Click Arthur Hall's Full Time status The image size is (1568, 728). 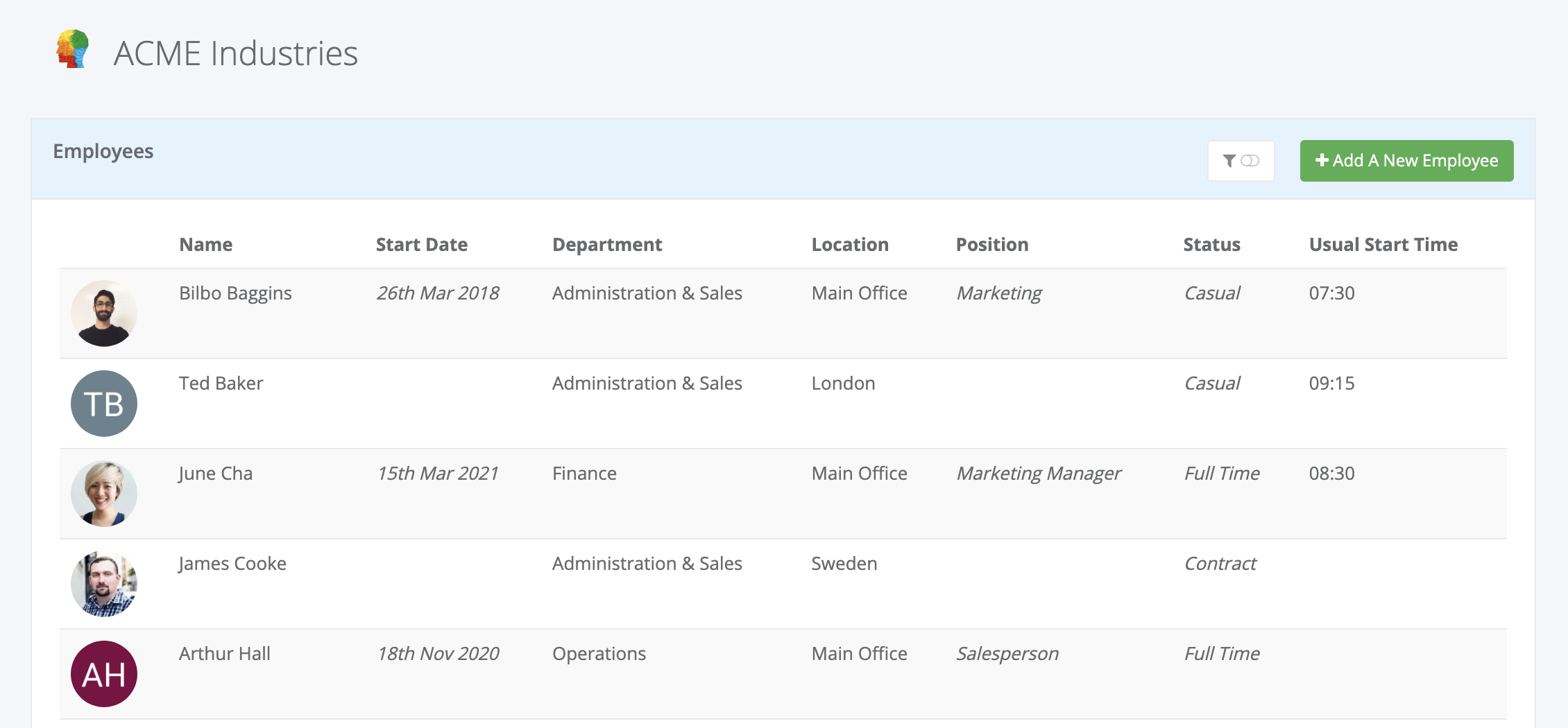pos(1222,654)
